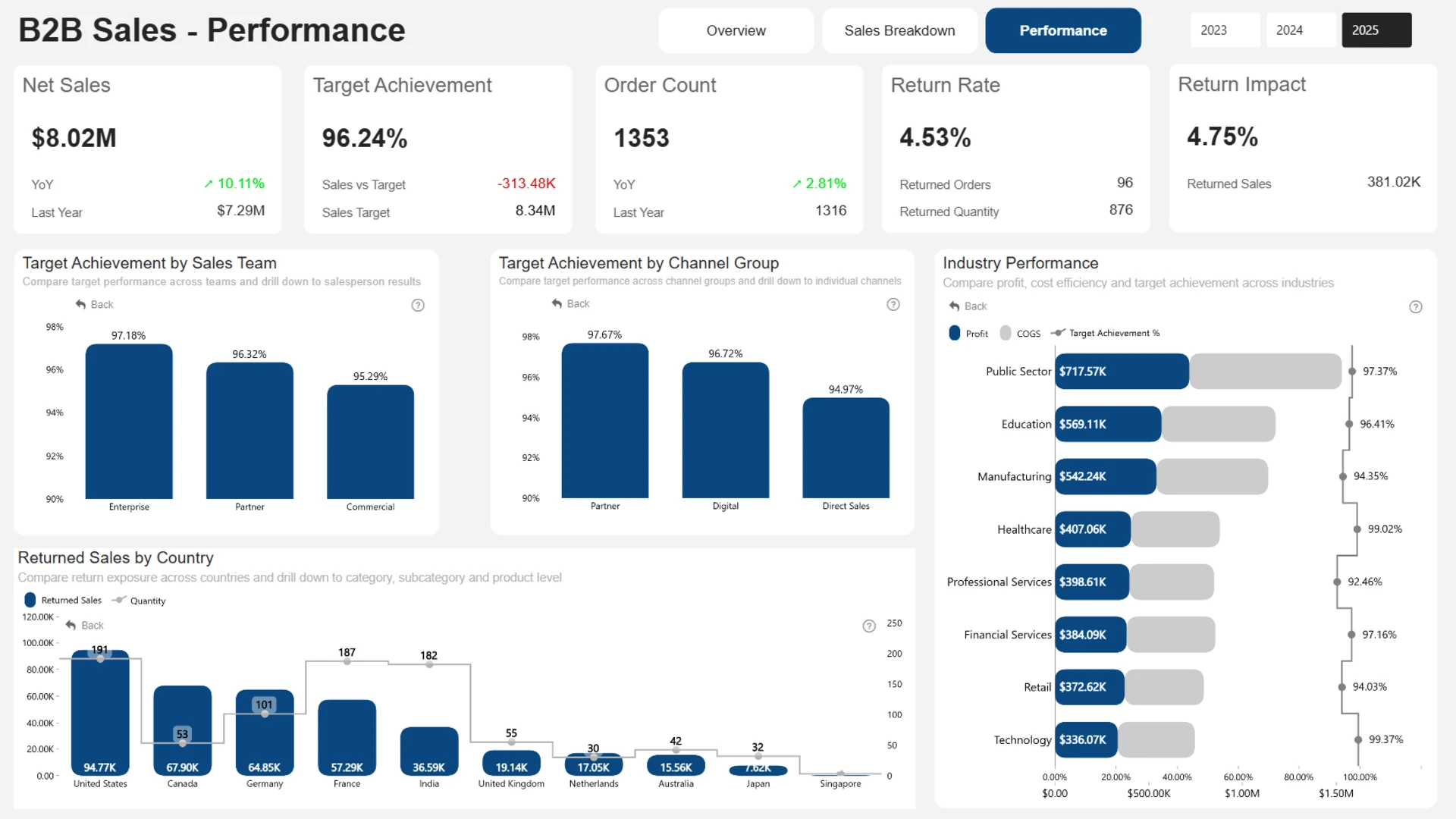
Task: Select Education profit bar $569.11K
Action: [x=1109, y=424]
